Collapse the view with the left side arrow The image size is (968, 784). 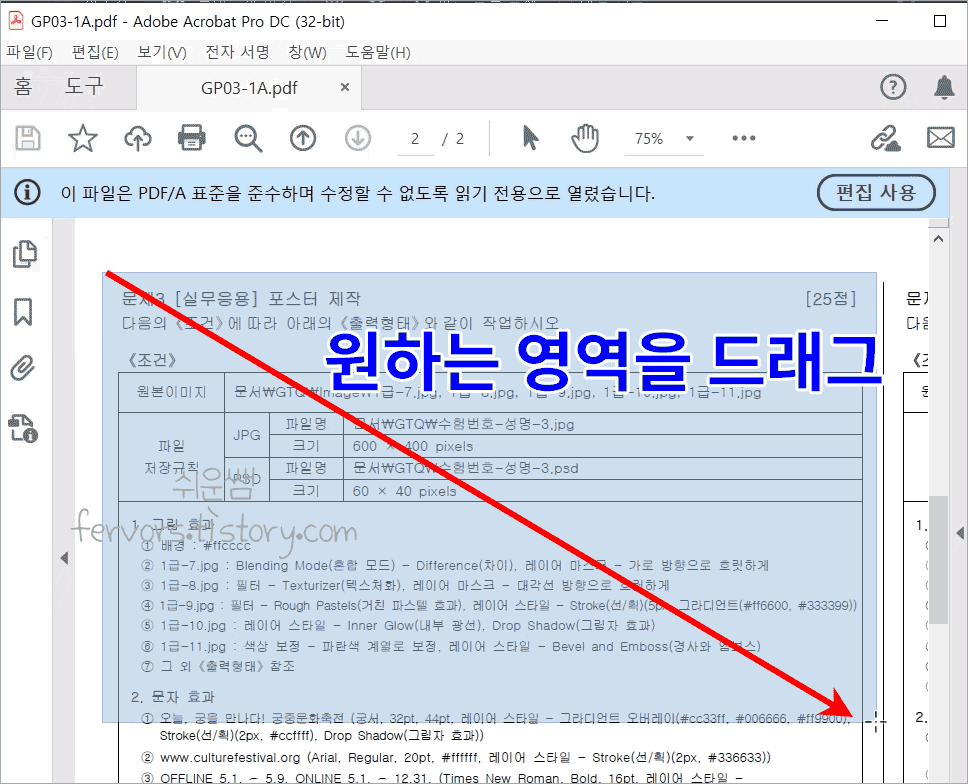[64, 558]
